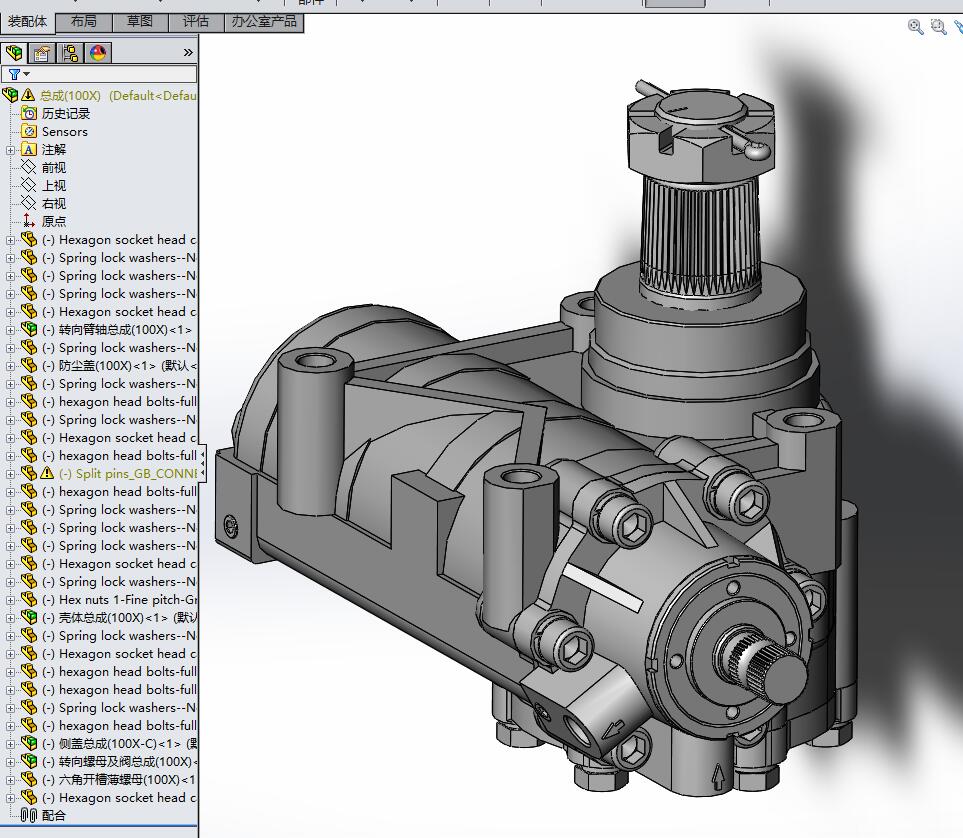
Task: Open the 办公室产品 tab
Action: point(264,21)
